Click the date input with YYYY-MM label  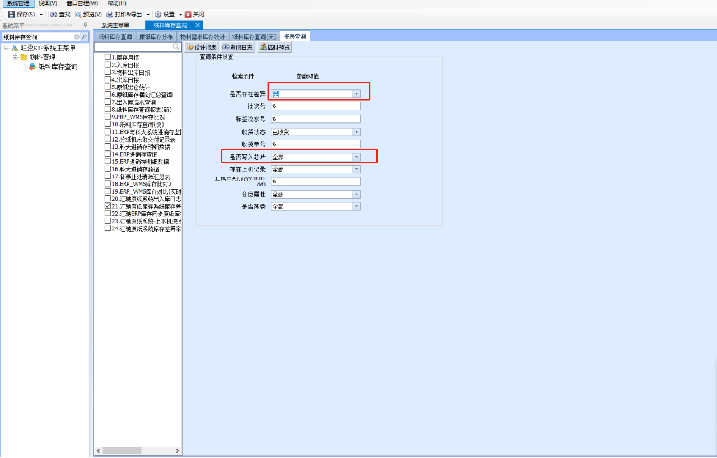[x=316, y=181]
